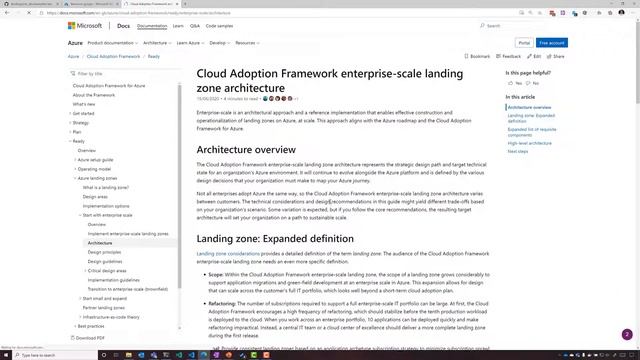Select the Documentation menu item

[152, 26]
